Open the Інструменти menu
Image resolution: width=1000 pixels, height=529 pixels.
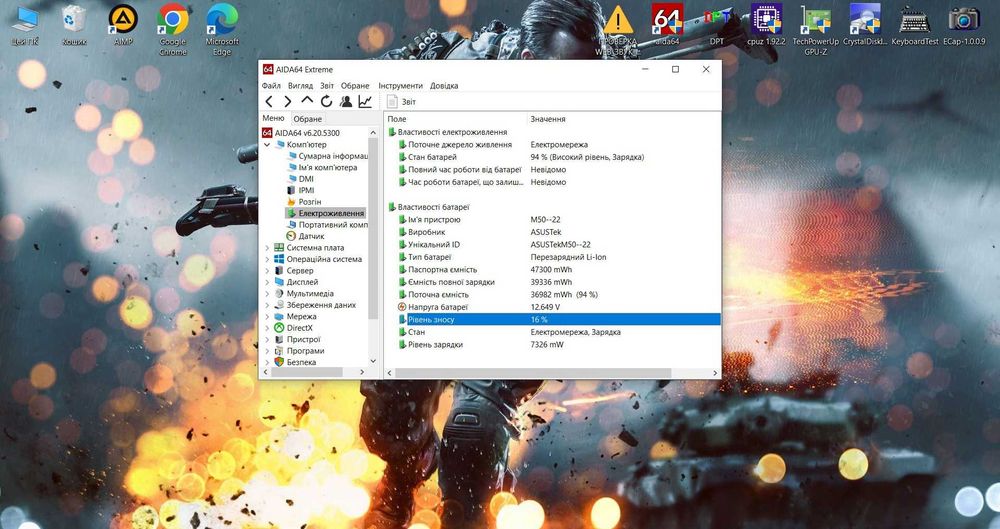point(401,86)
